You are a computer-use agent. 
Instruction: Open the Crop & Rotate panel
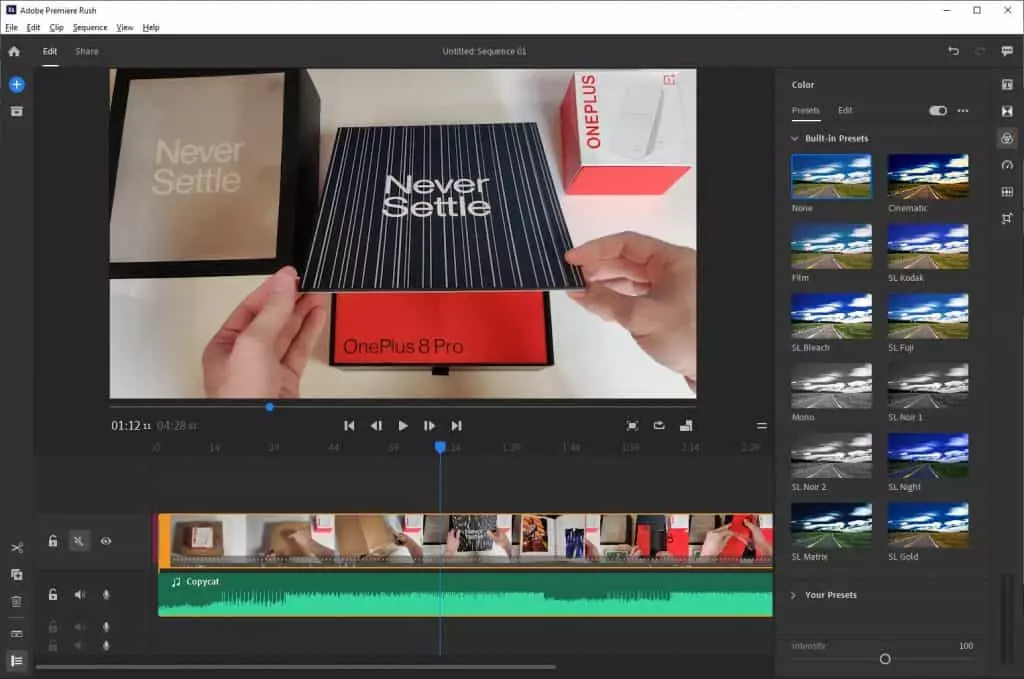coord(1011,219)
